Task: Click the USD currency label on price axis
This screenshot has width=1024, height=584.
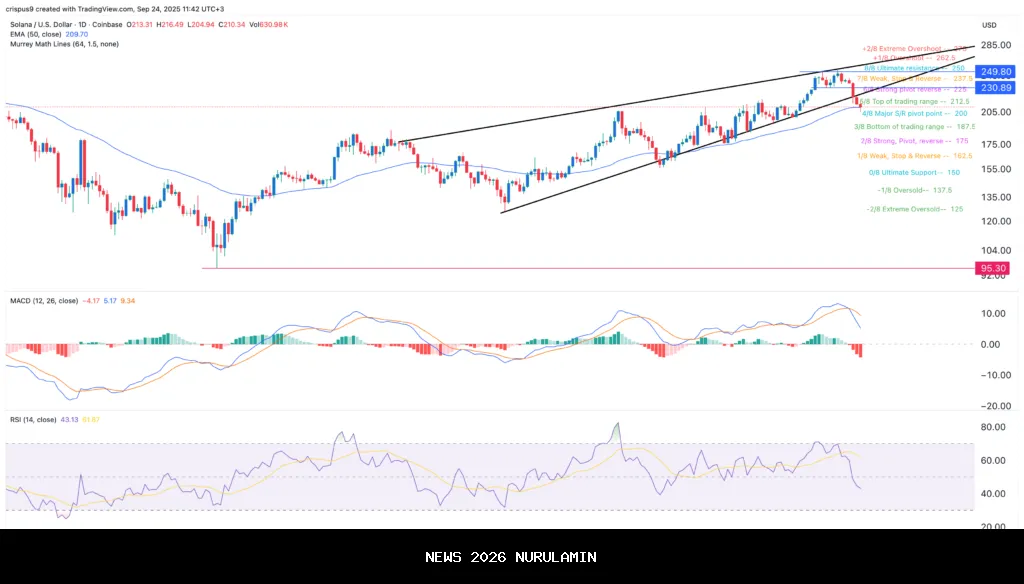Action: click(989, 25)
